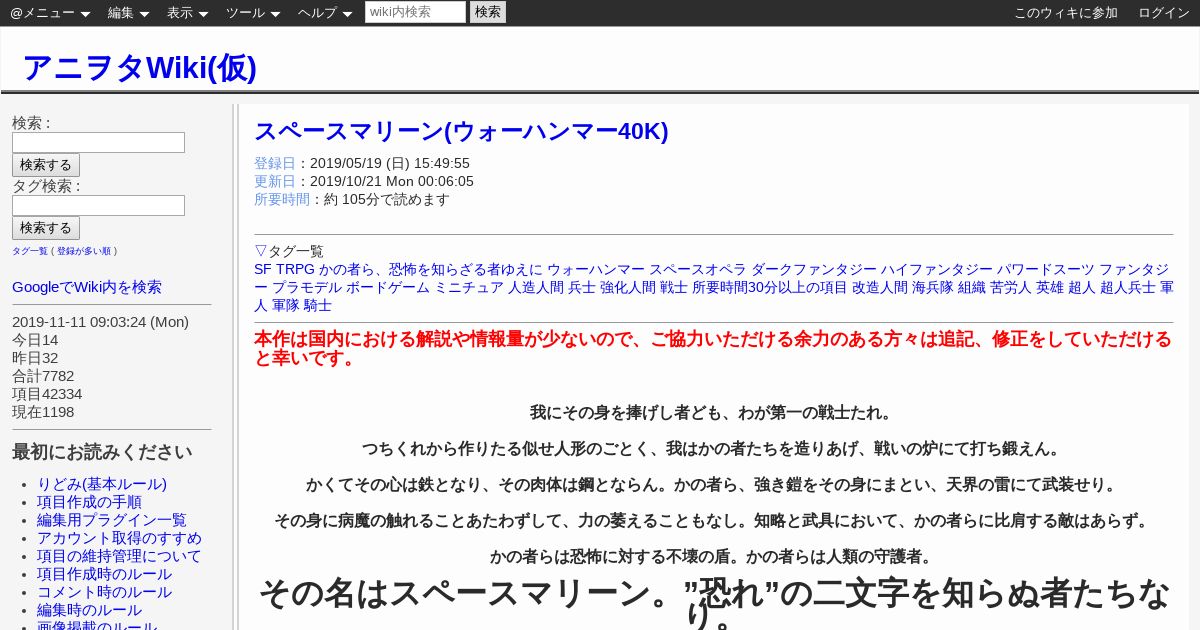Focus the タグ検索 text field

click(98, 206)
